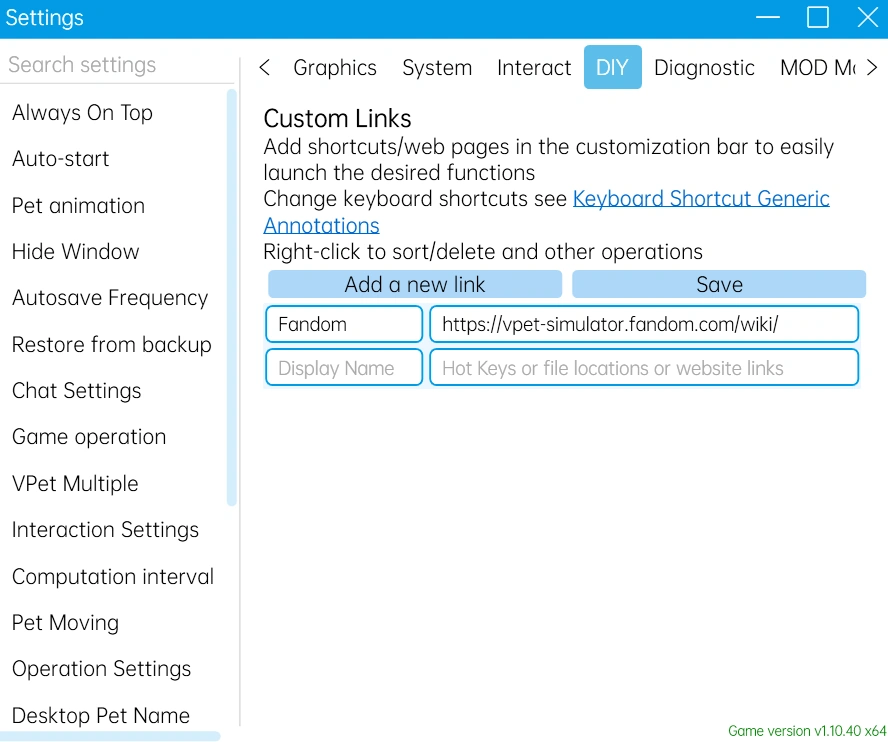Go to the Diagnostic tab
This screenshot has width=888, height=742.
(x=704, y=68)
